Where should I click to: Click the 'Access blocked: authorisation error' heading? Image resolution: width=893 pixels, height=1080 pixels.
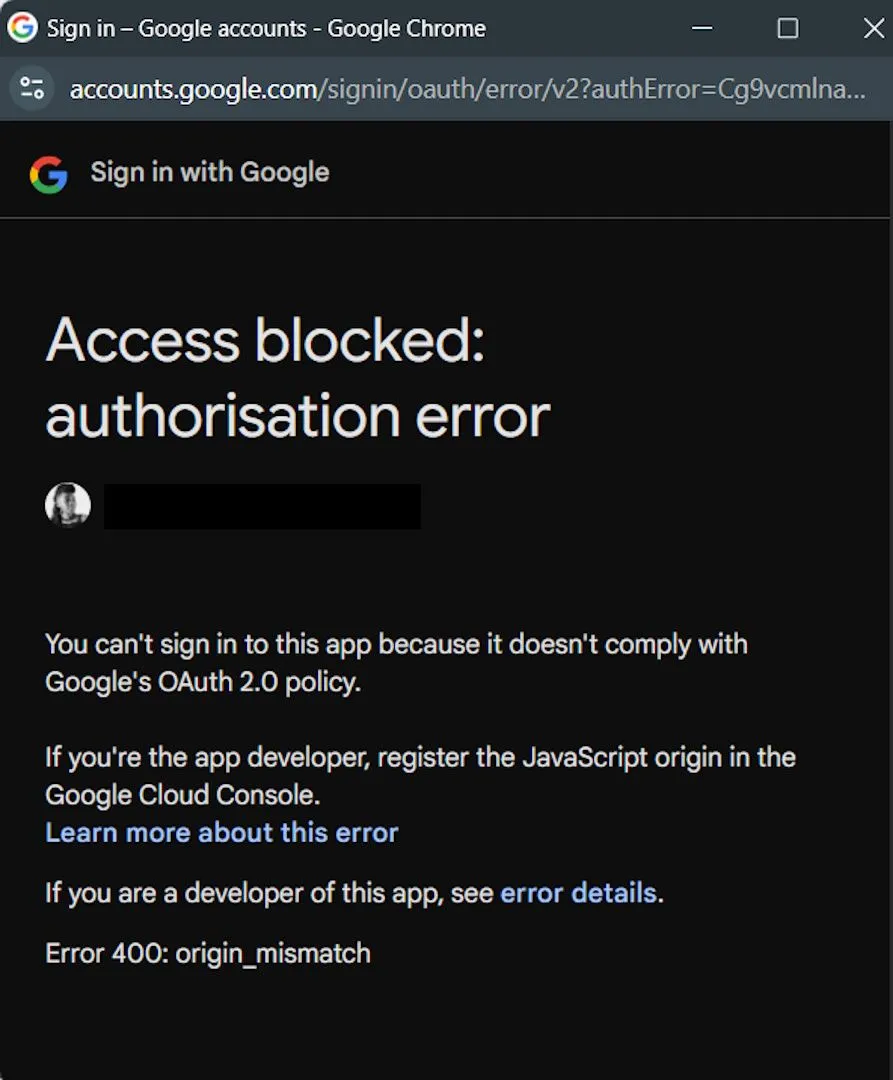pos(297,378)
